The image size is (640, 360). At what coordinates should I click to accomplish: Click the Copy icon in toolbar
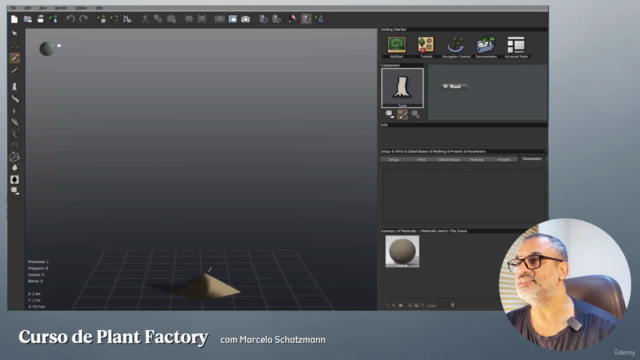pos(158,19)
